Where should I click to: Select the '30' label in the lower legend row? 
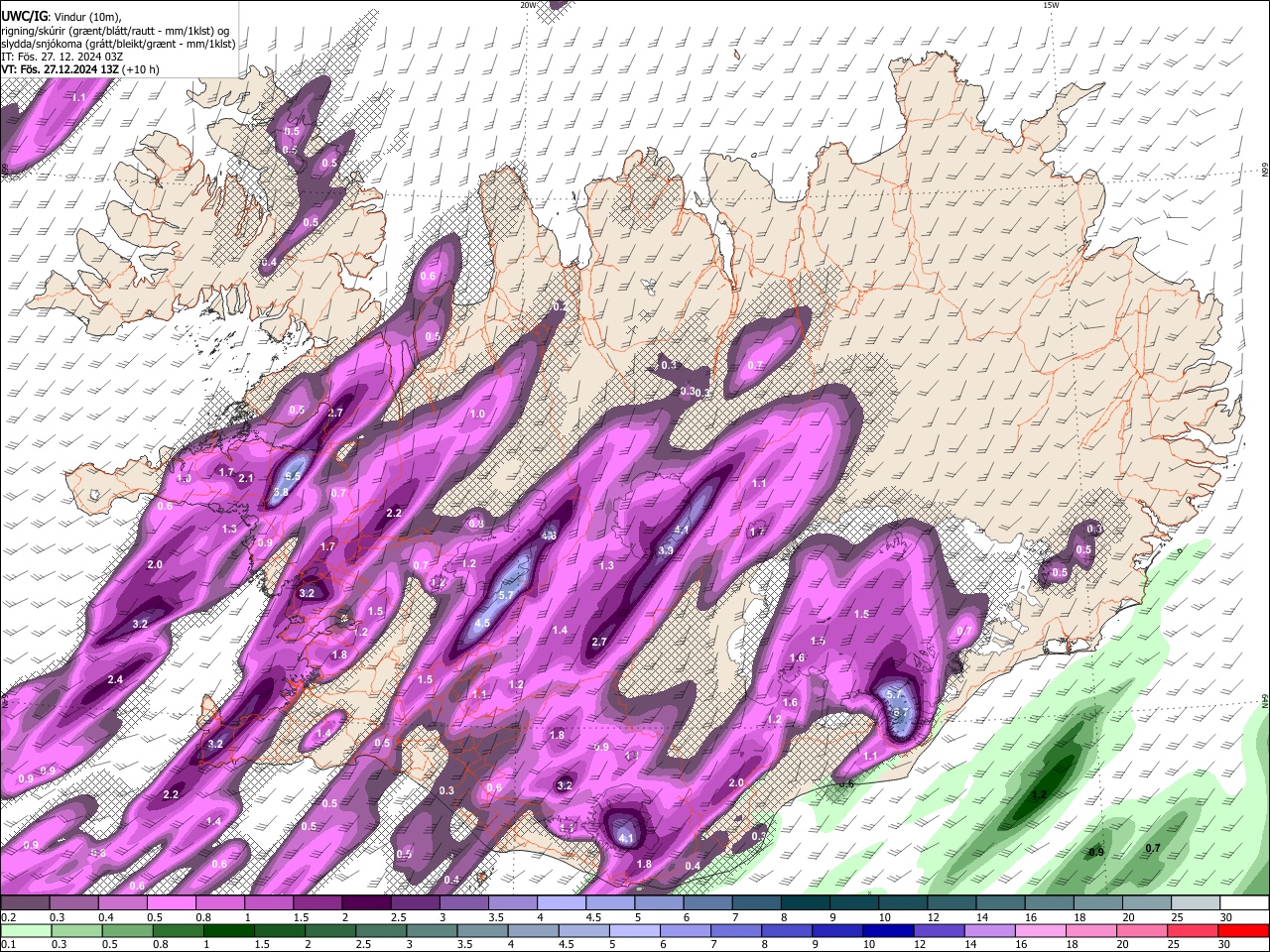click(1223, 944)
